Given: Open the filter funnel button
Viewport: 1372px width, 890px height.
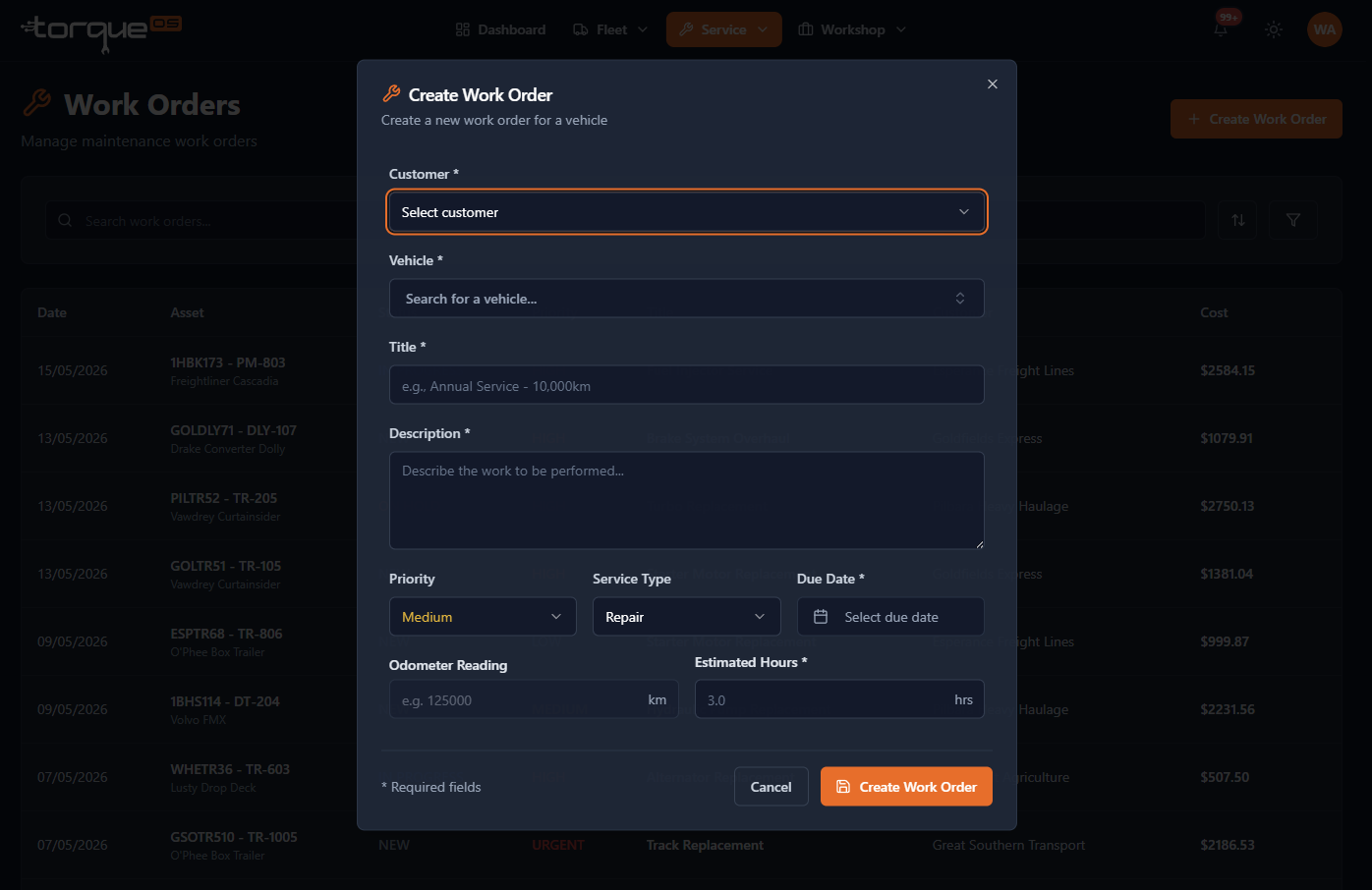Looking at the screenshot, I should [1293, 220].
